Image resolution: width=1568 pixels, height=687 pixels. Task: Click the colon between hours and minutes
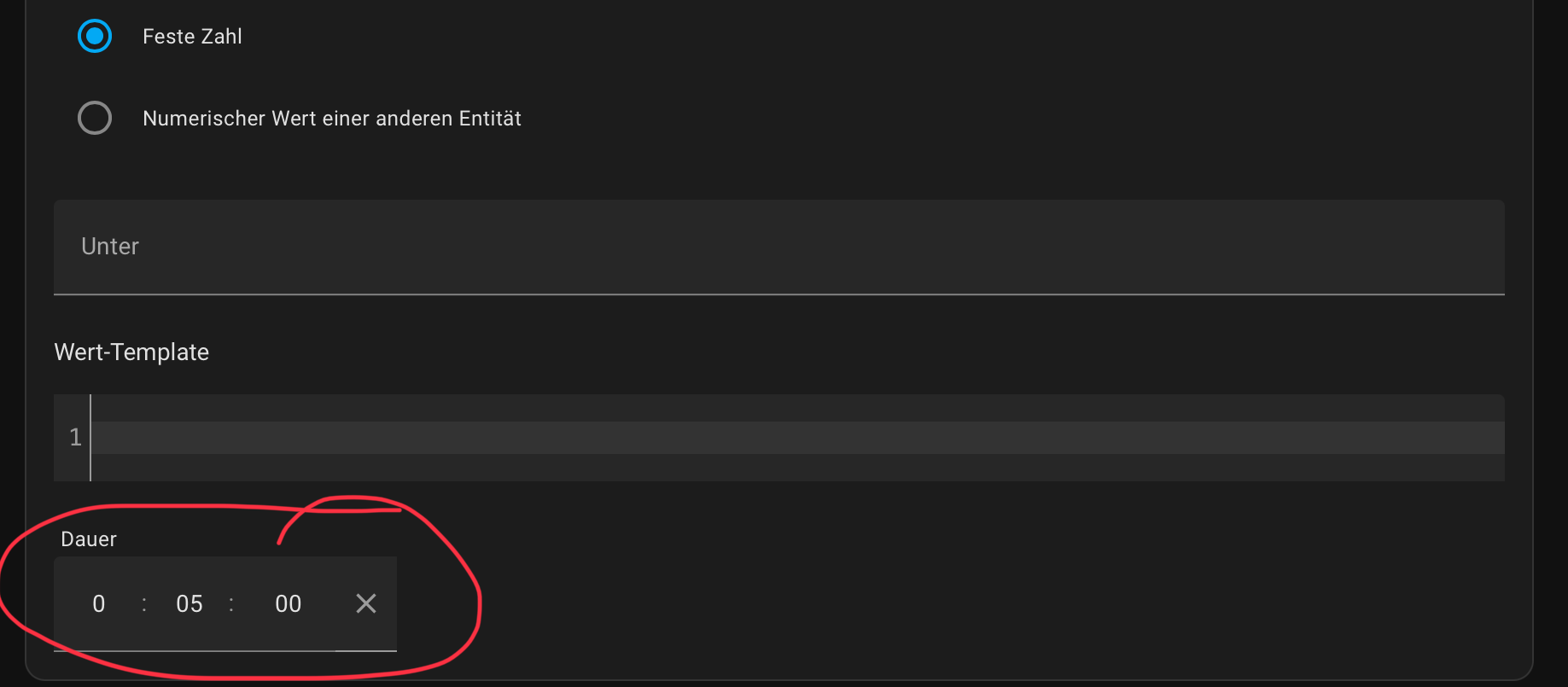click(x=144, y=604)
